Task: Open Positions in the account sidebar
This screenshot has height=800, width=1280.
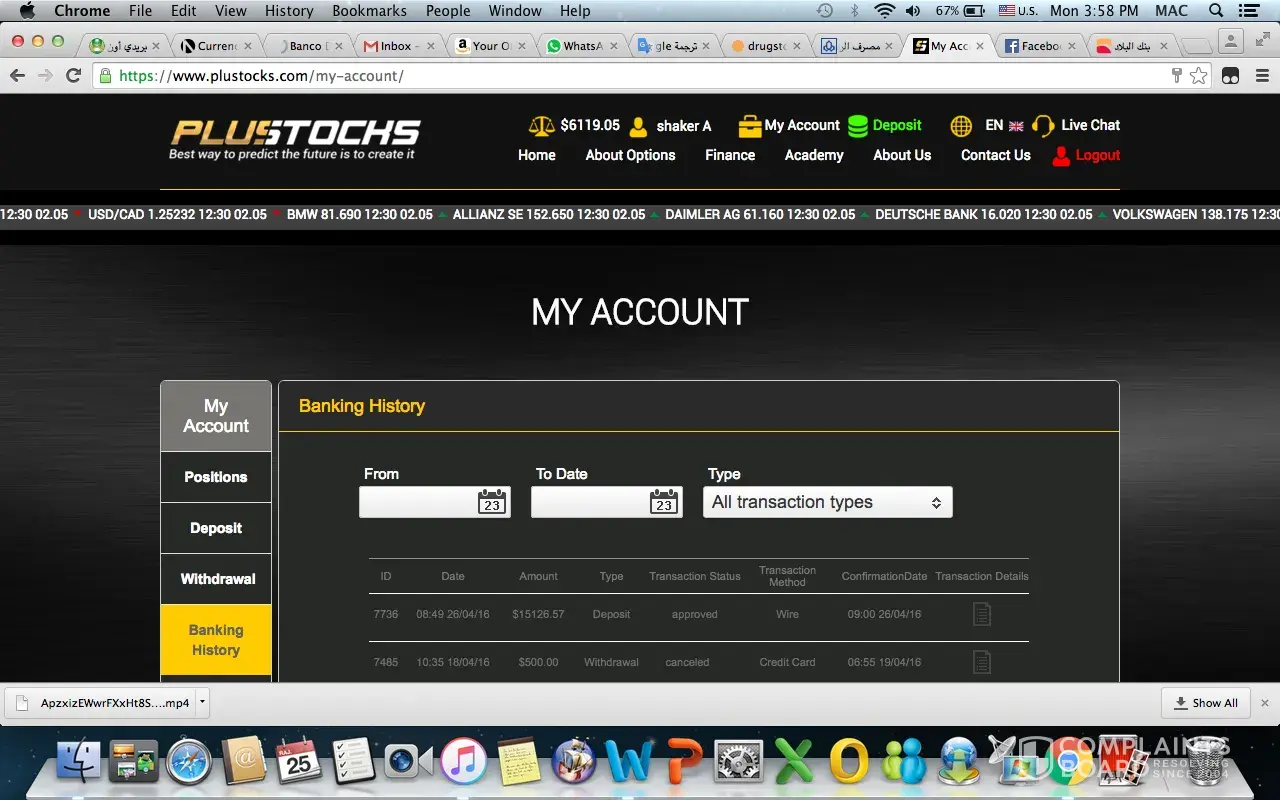Action: [216, 477]
